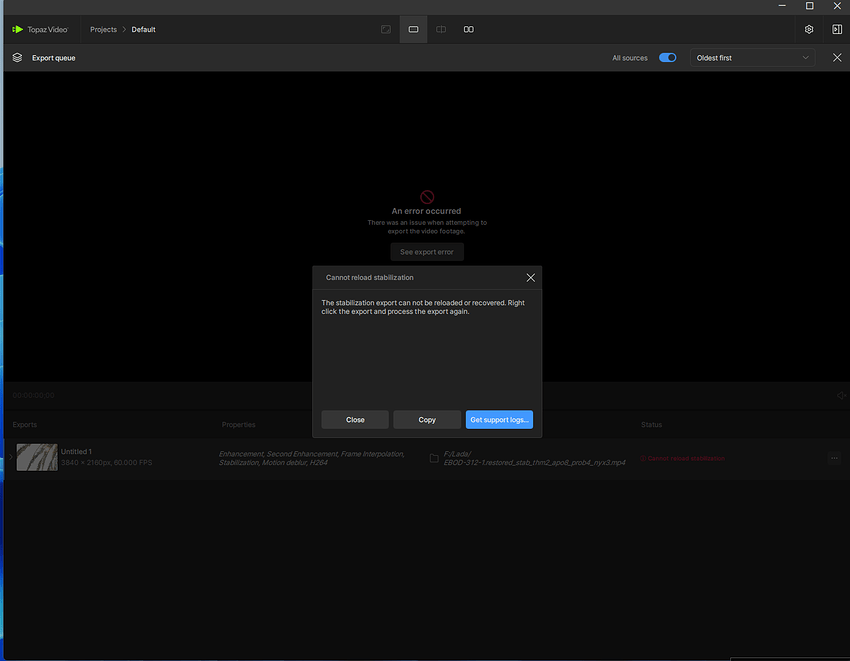Click the Topaz Video logo
Viewport: 850px width, 661px height.
pos(40,29)
